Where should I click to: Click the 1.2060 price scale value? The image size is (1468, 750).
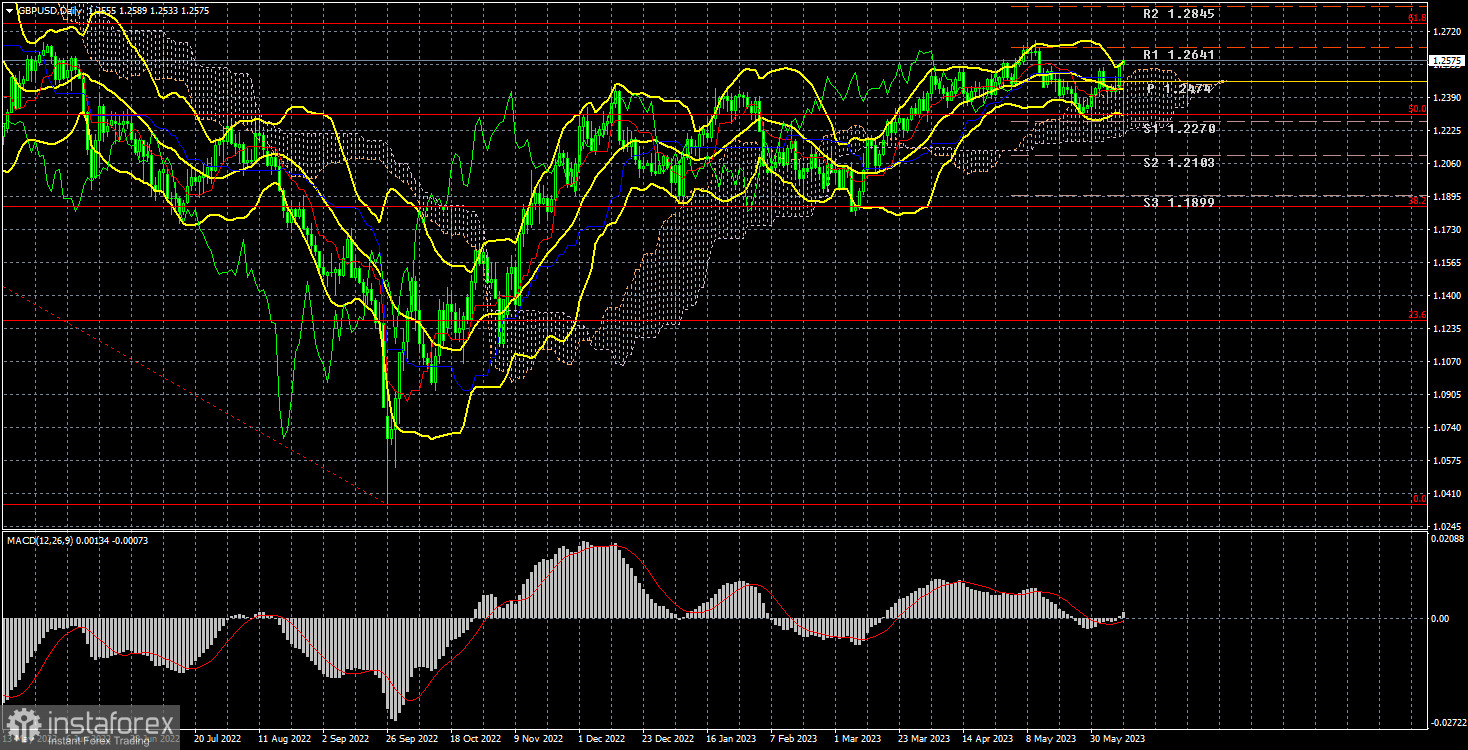click(1447, 164)
